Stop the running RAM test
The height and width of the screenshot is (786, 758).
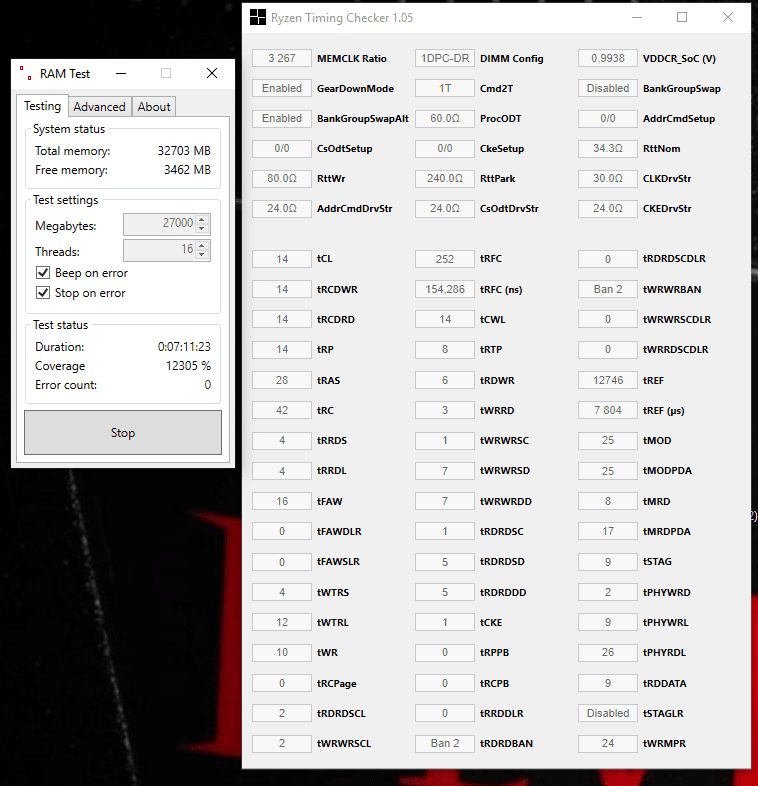pos(123,433)
